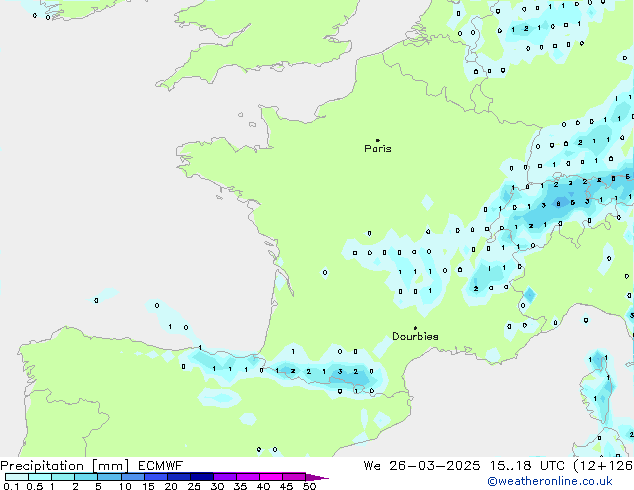Pick the magenta swatch between 40 and 45

point(271,477)
